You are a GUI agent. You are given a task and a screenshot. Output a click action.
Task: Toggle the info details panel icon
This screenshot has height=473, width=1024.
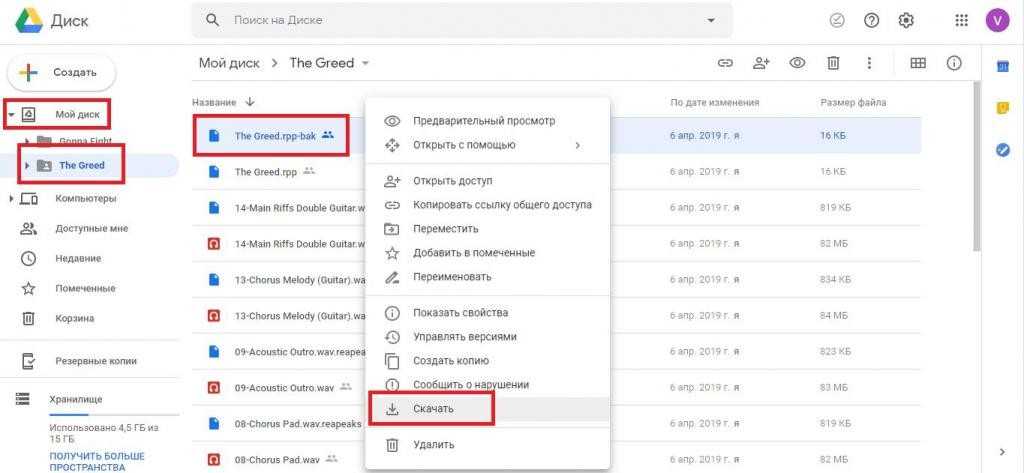[x=954, y=63]
